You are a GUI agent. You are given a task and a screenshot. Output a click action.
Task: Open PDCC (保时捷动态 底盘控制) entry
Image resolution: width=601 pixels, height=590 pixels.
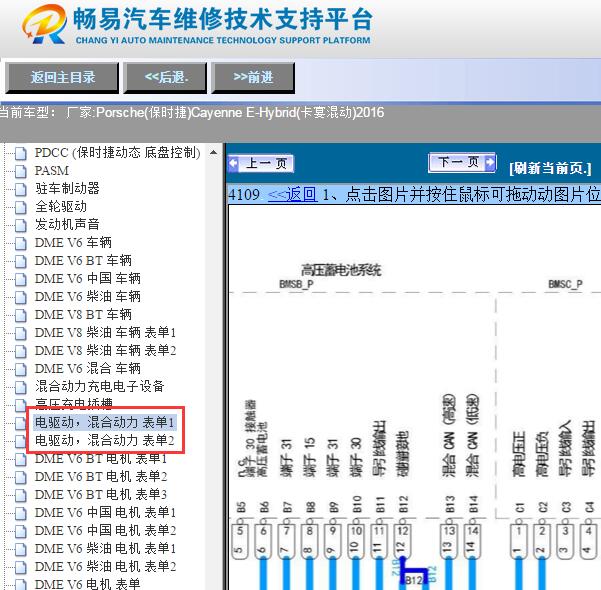[x=117, y=153]
